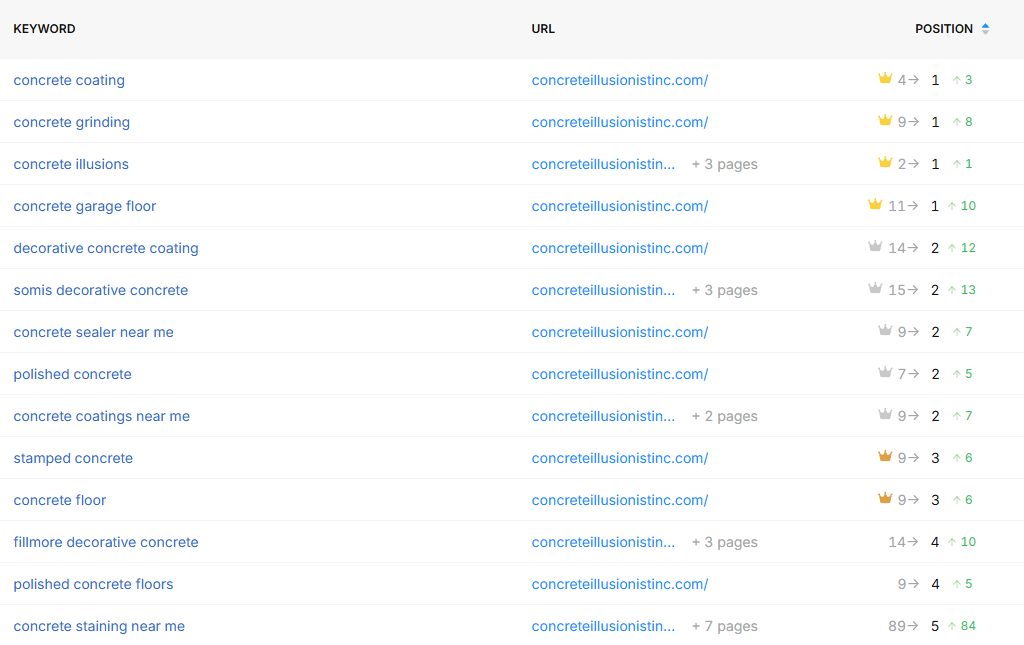Sort by the POSITION column arrow icon
The width and height of the screenshot is (1024, 645).
point(985,29)
